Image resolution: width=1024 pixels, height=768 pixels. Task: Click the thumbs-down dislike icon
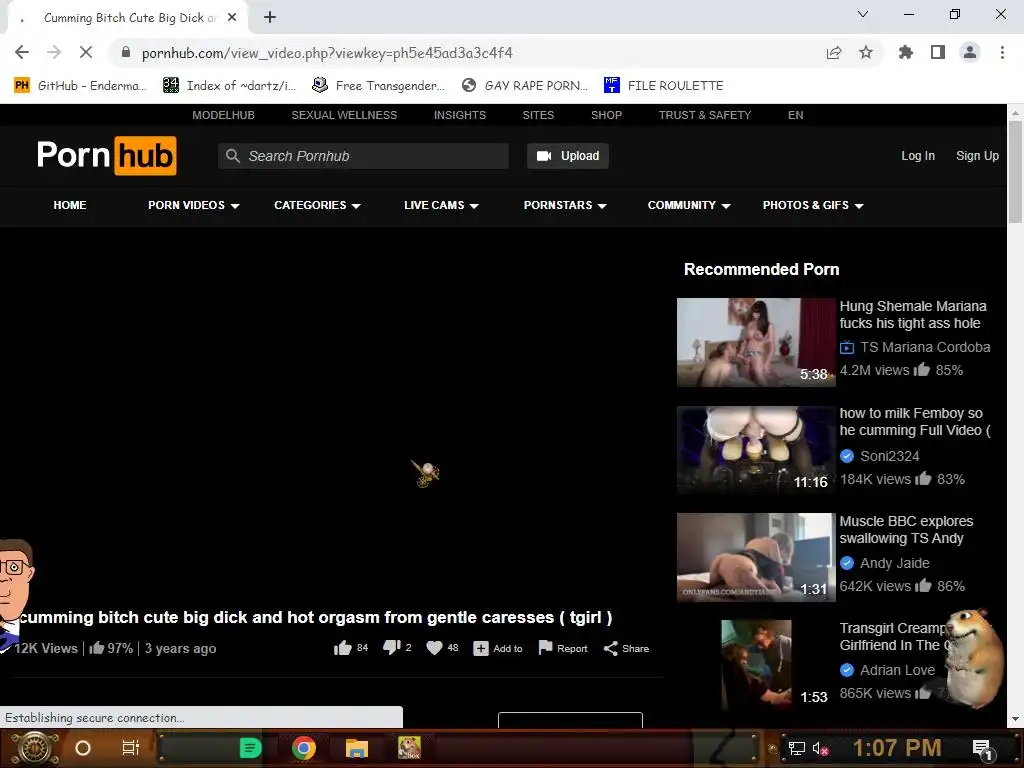click(x=391, y=648)
